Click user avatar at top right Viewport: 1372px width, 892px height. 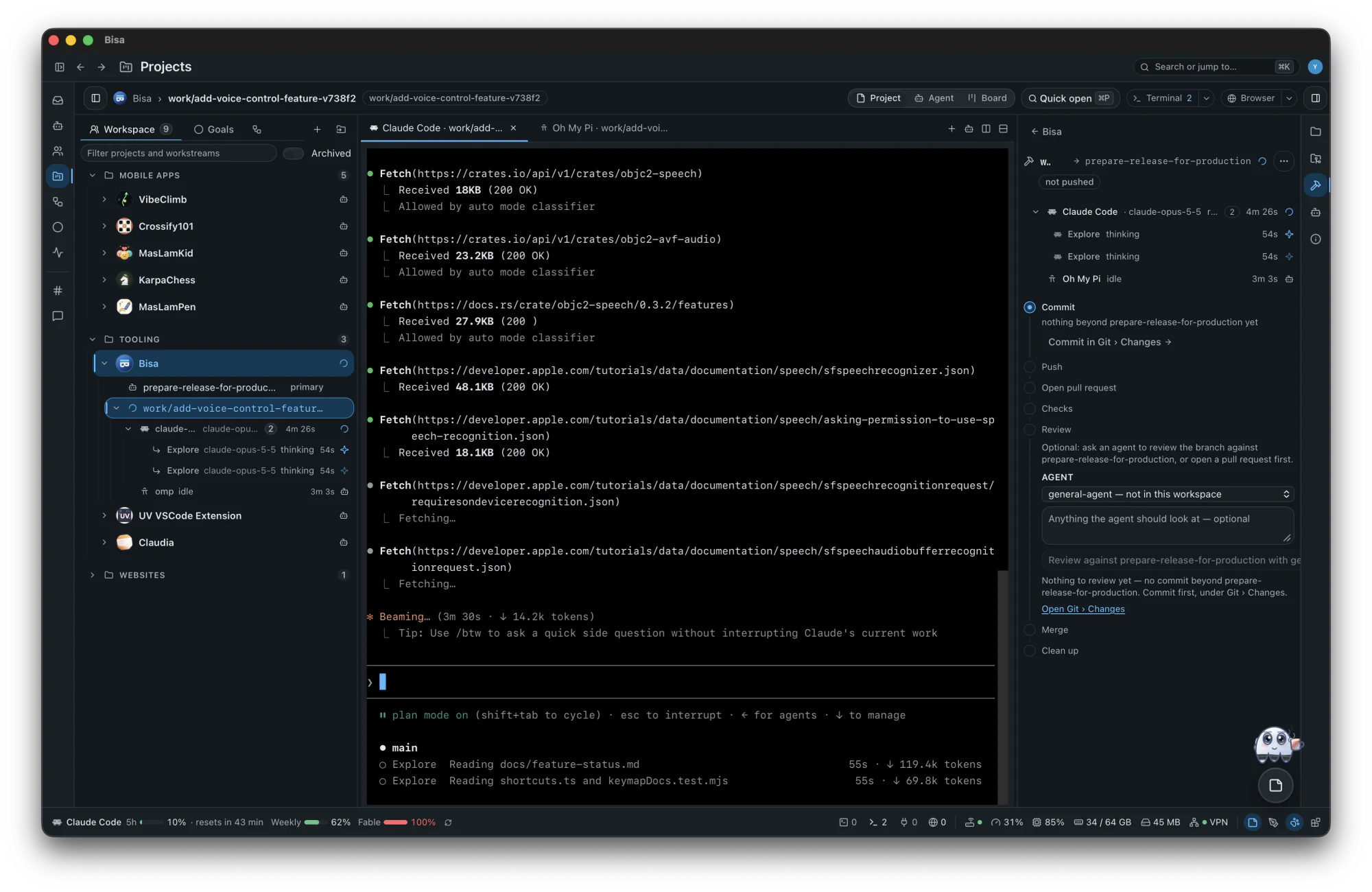(1314, 67)
